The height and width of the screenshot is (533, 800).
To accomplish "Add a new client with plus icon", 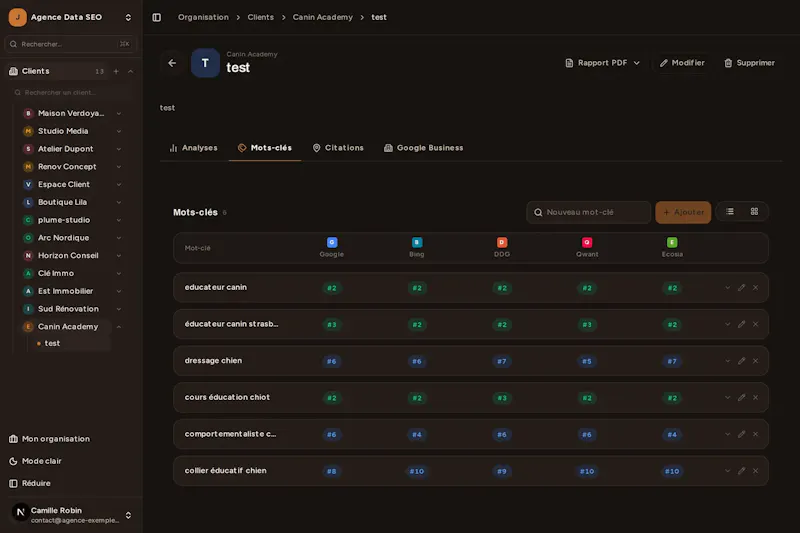I will (x=116, y=71).
